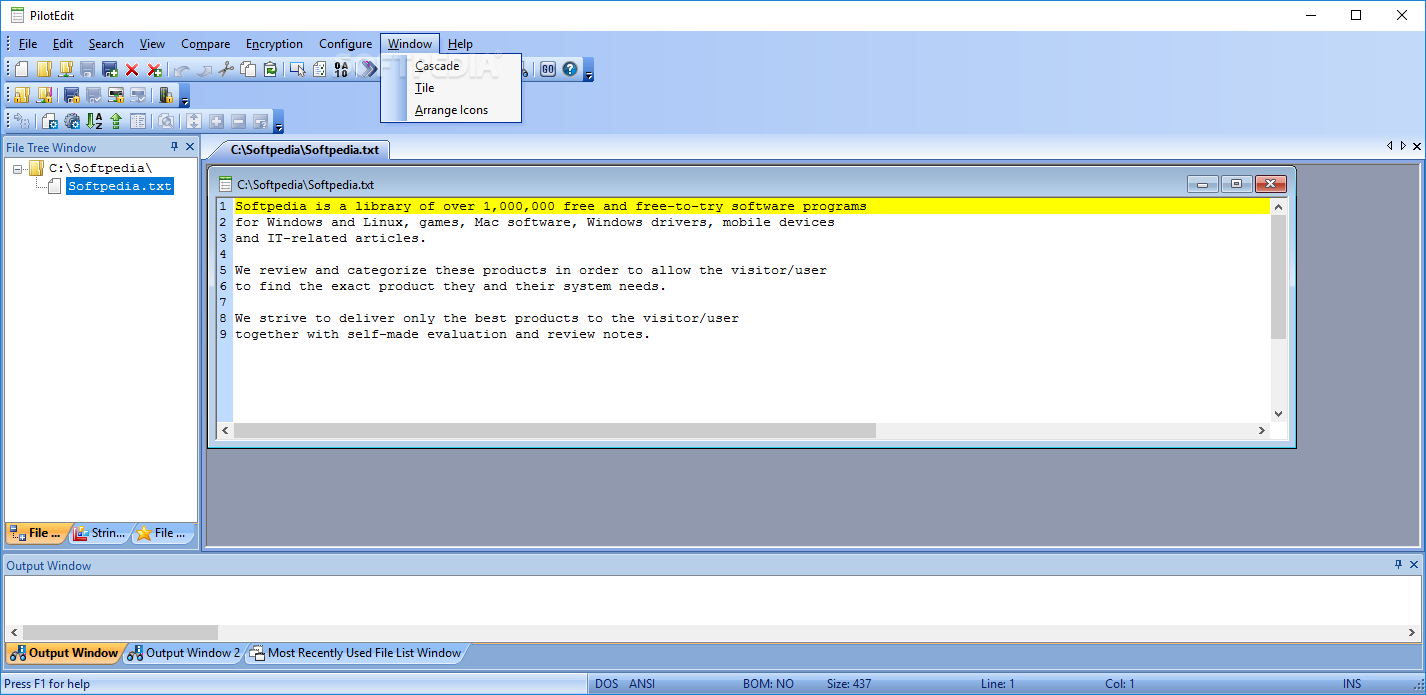
Task: Select the C:\Softpedia\ folder tree item
Action: [100, 168]
